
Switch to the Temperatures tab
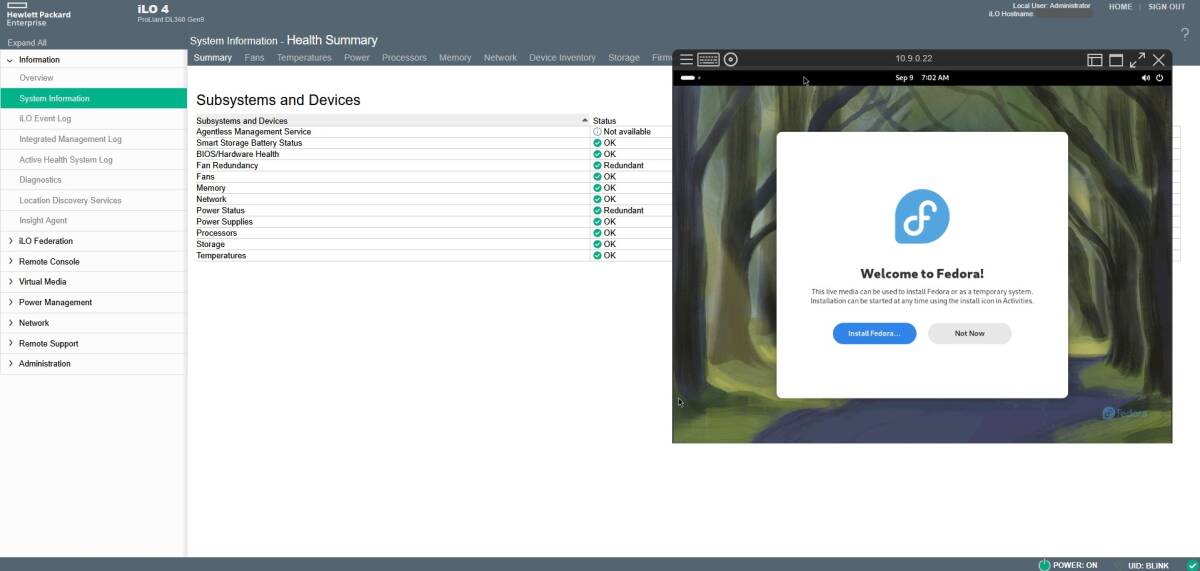pyautogui.click(x=304, y=58)
